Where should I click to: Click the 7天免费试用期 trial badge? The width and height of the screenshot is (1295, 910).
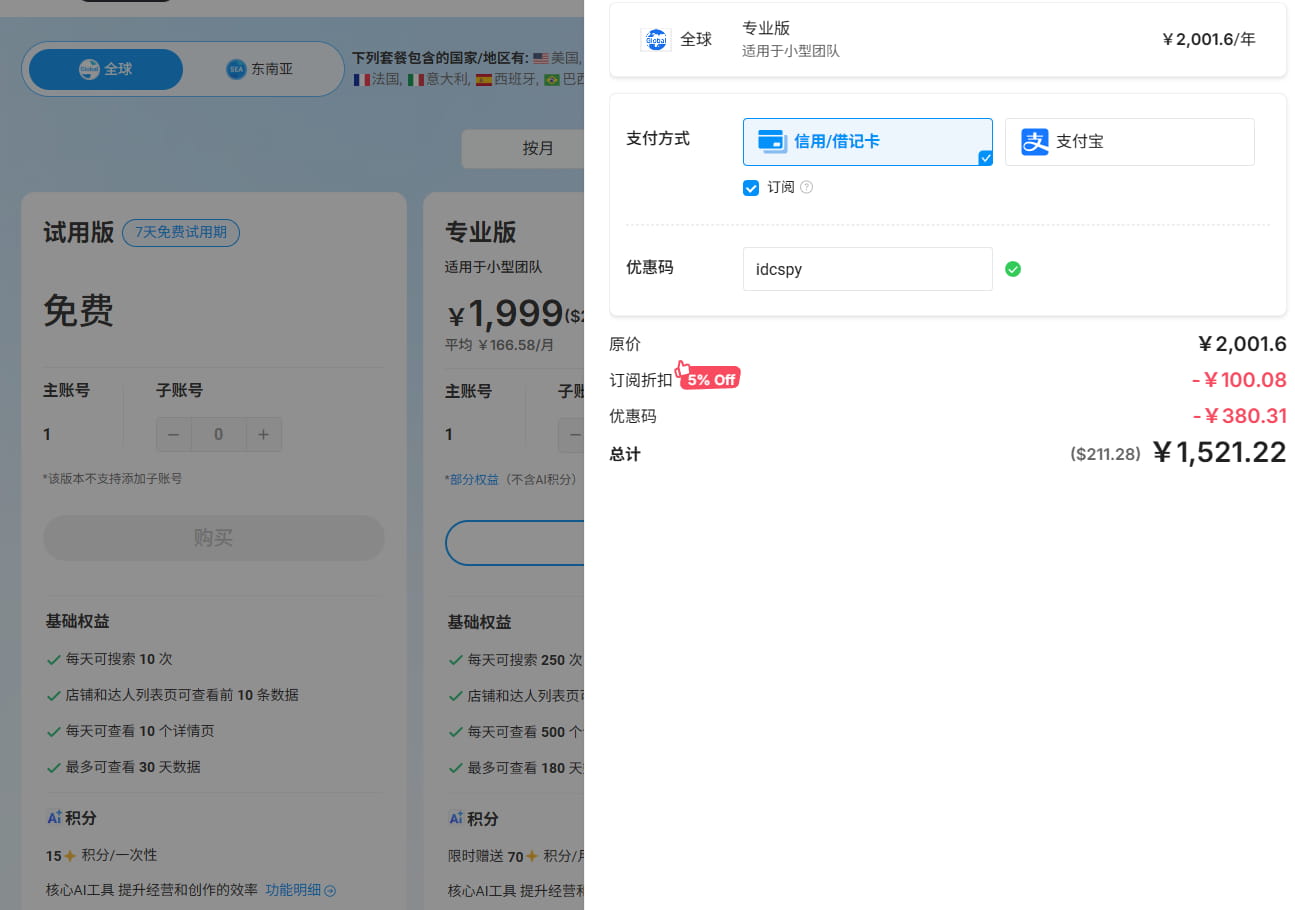181,232
